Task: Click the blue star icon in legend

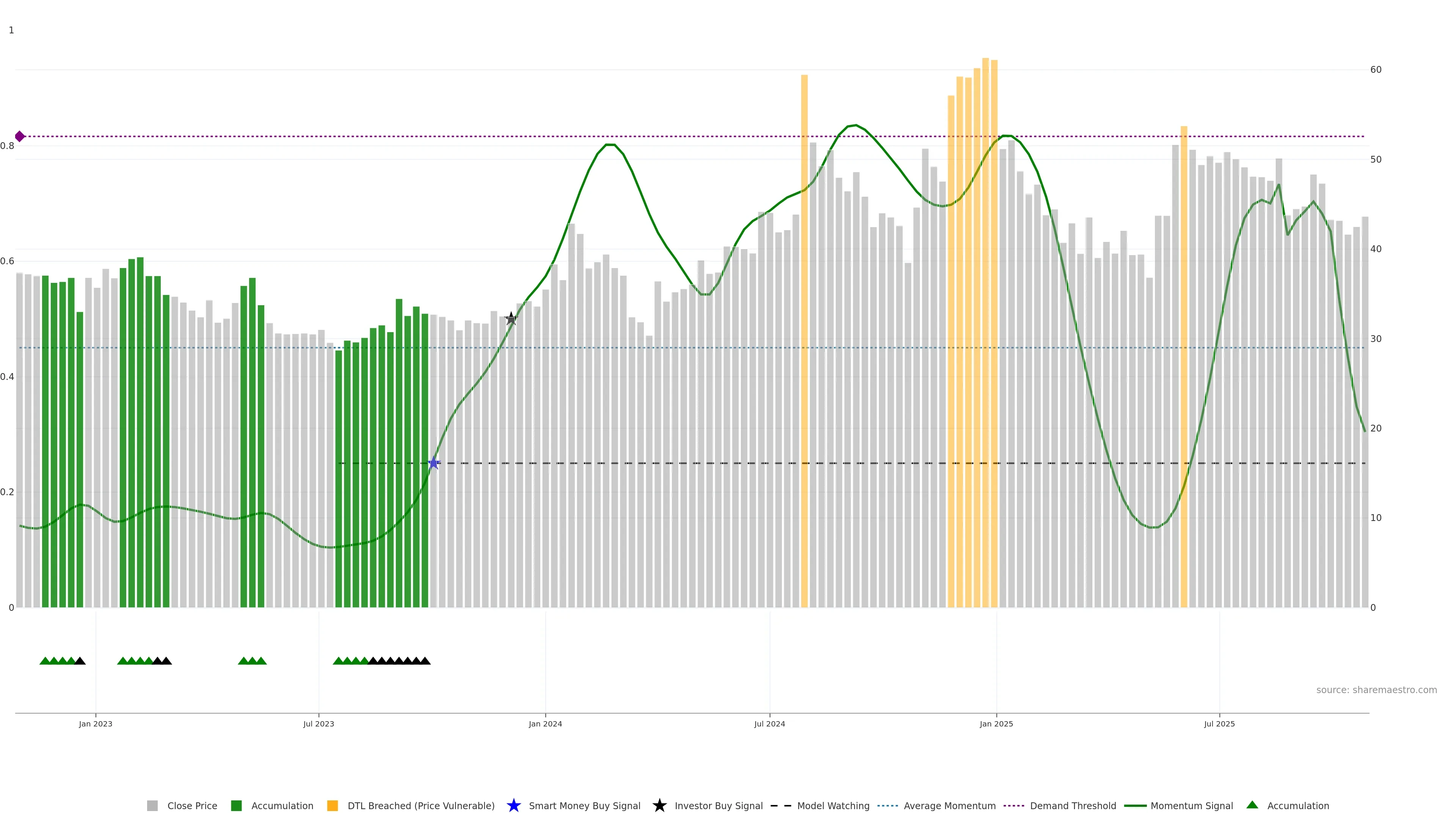Action: [513, 805]
